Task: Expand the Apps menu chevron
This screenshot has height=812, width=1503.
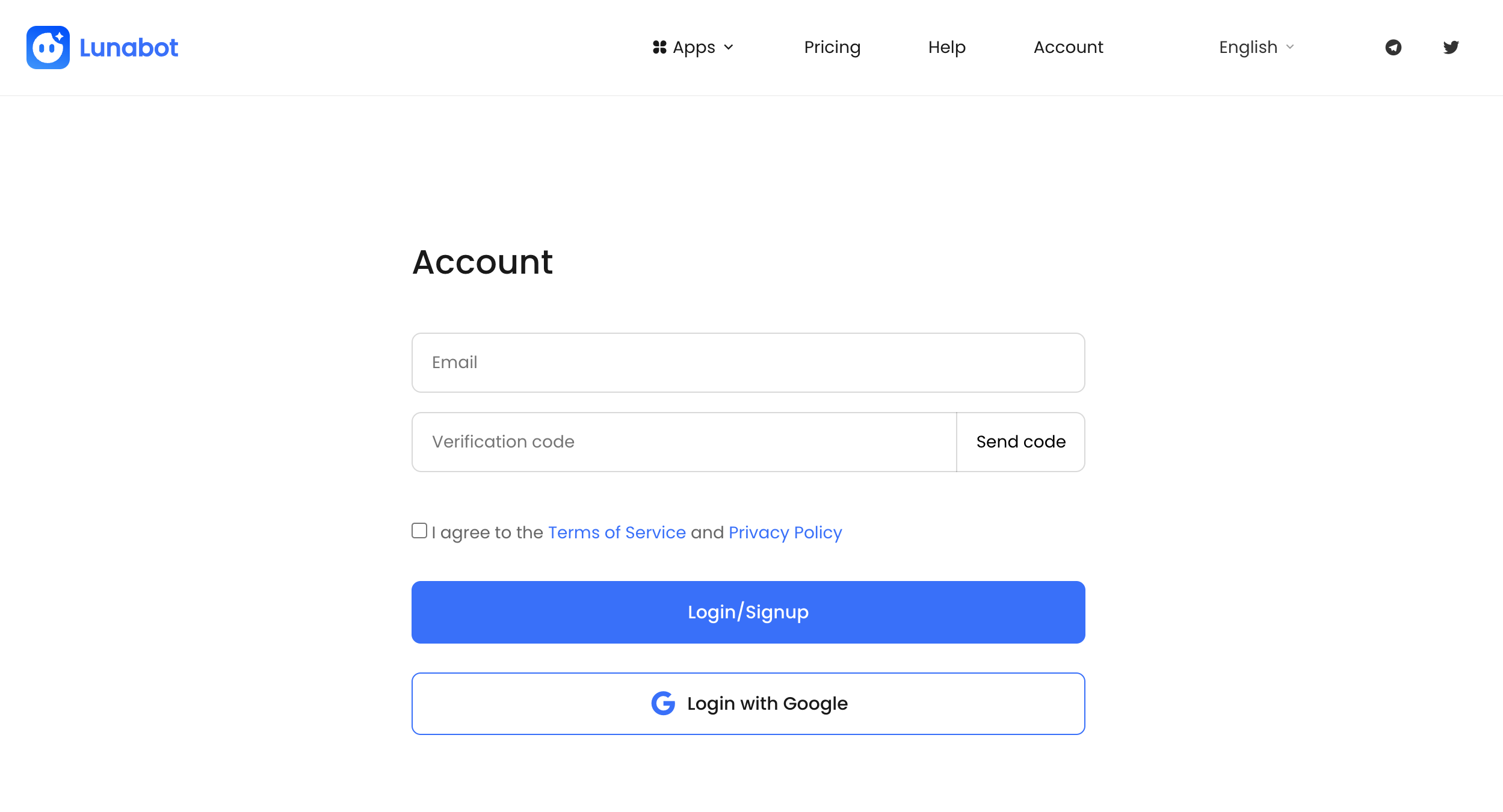Action: coord(729,47)
